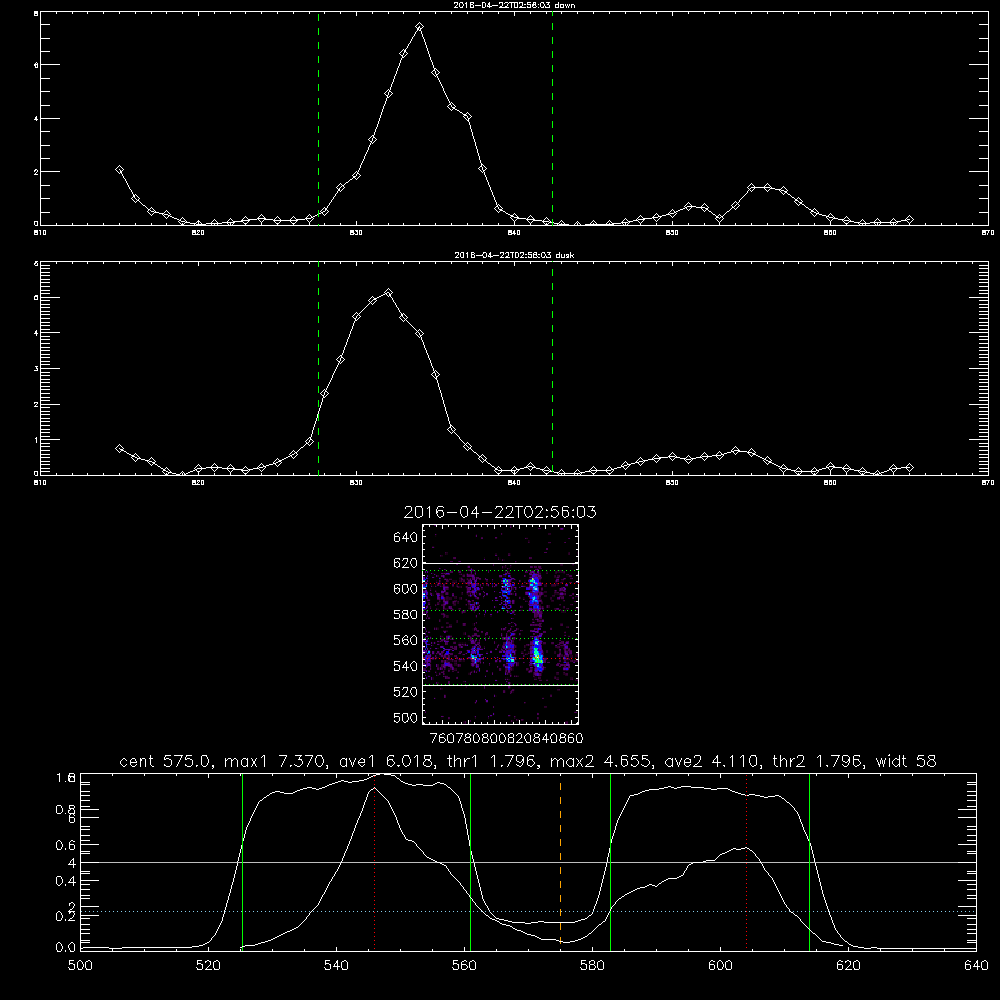Click the 640 label on bottom plot x-axis
The width and height of the screenshot is (1000, 1000).
976,966
